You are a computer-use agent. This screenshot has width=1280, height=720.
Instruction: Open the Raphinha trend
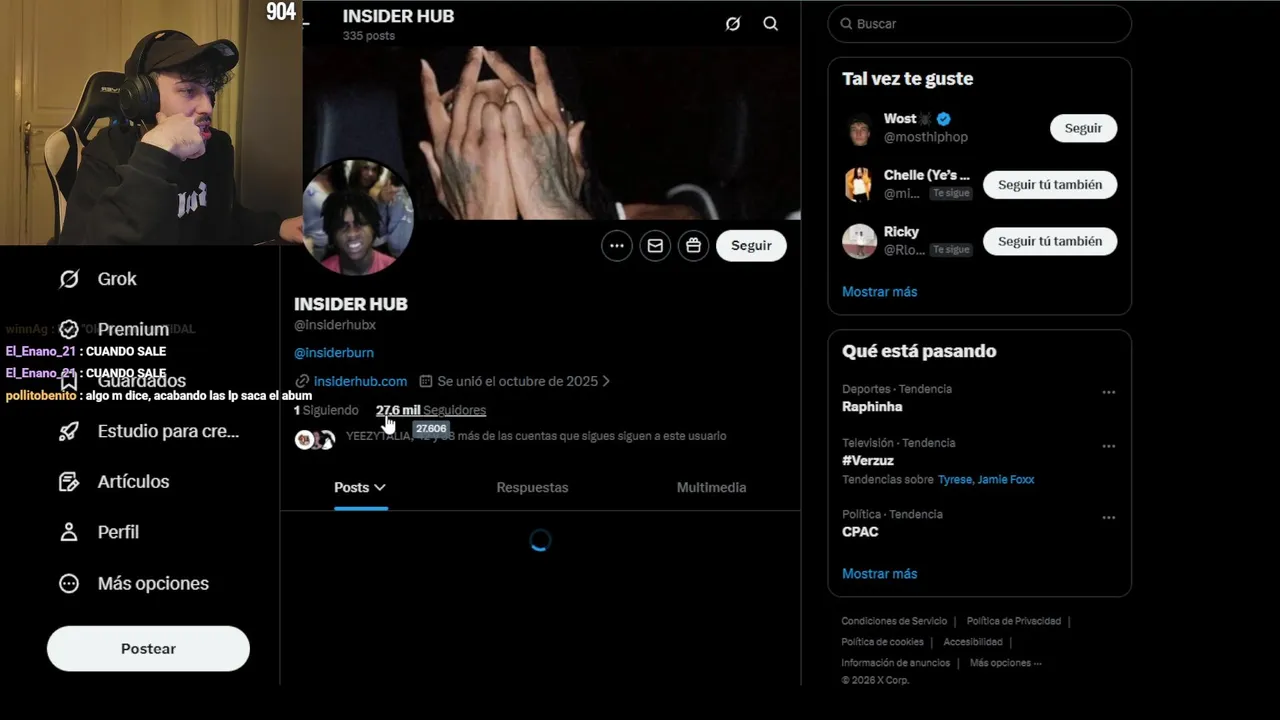click(x=872, y=407)
